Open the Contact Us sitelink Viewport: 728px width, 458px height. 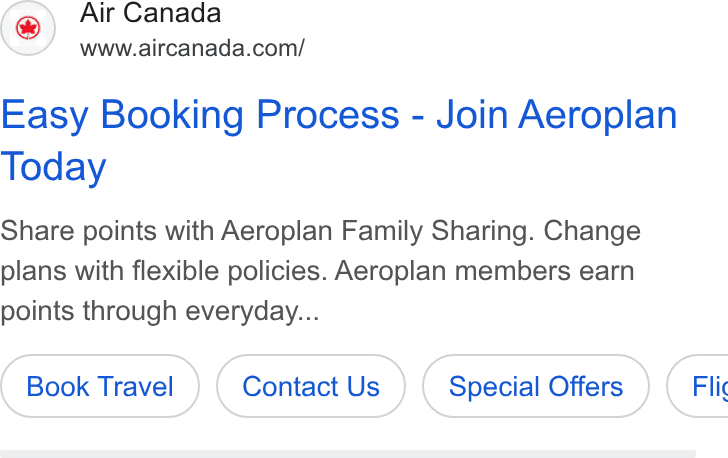[311, 386]
